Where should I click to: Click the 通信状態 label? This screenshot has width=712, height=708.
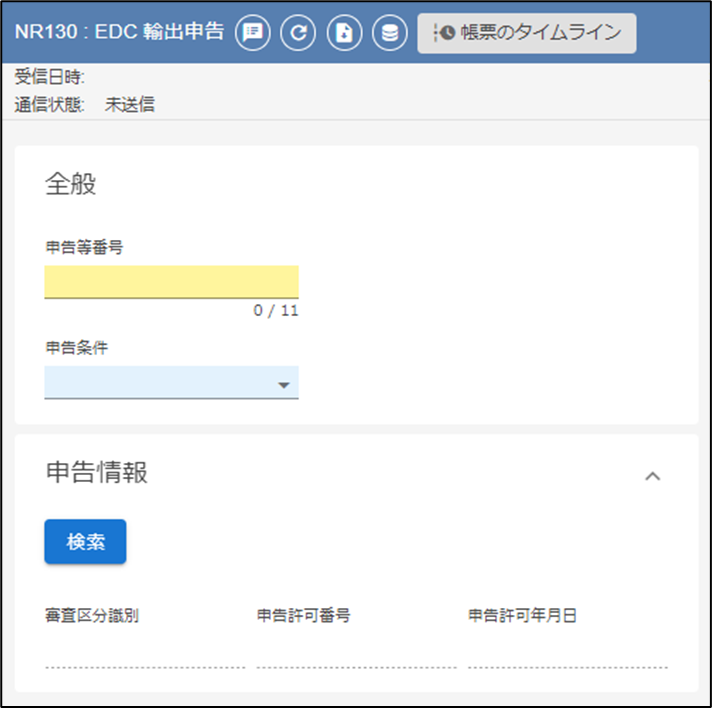click(x=50, y=104)
